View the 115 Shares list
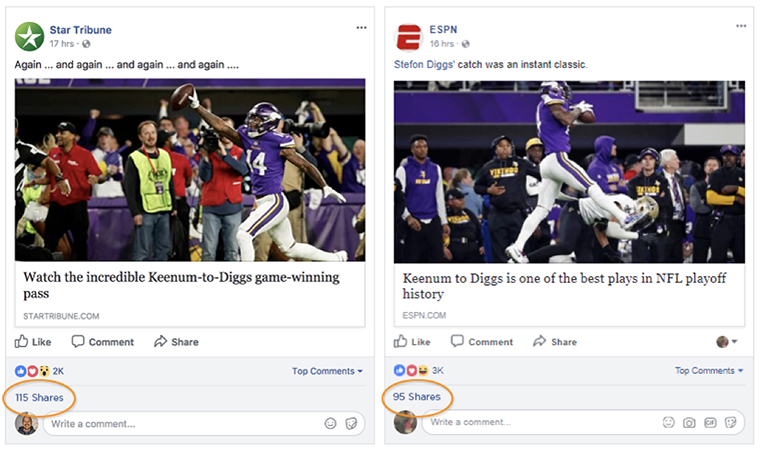The image size is (760, 450). tap(39, 398)
